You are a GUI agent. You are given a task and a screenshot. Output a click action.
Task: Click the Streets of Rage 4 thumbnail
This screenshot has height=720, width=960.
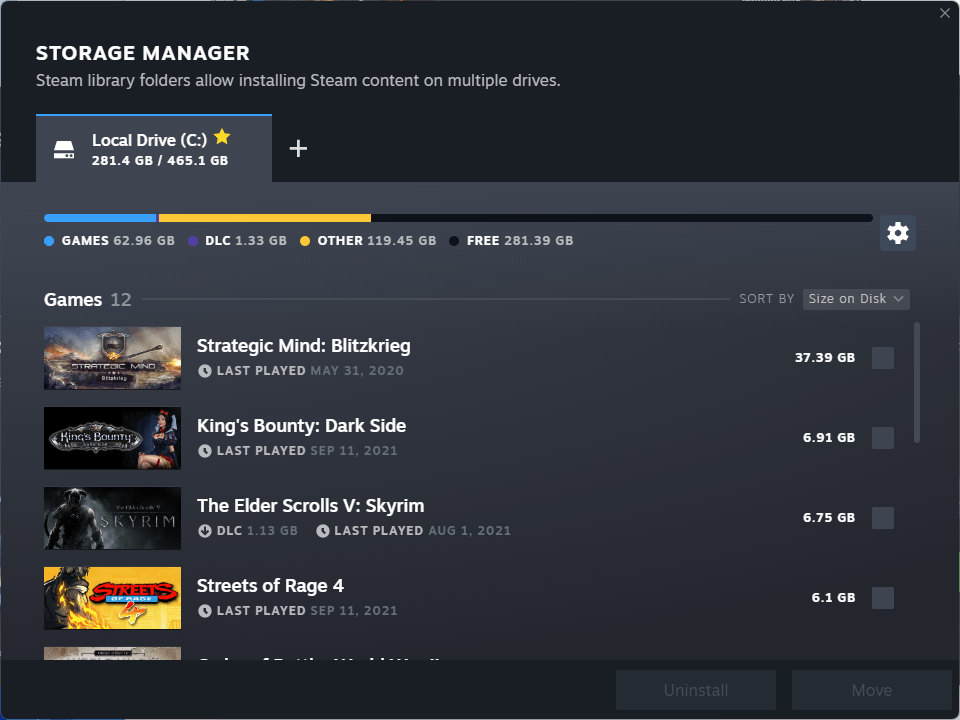pyautogui.click(x=112, y=598)
